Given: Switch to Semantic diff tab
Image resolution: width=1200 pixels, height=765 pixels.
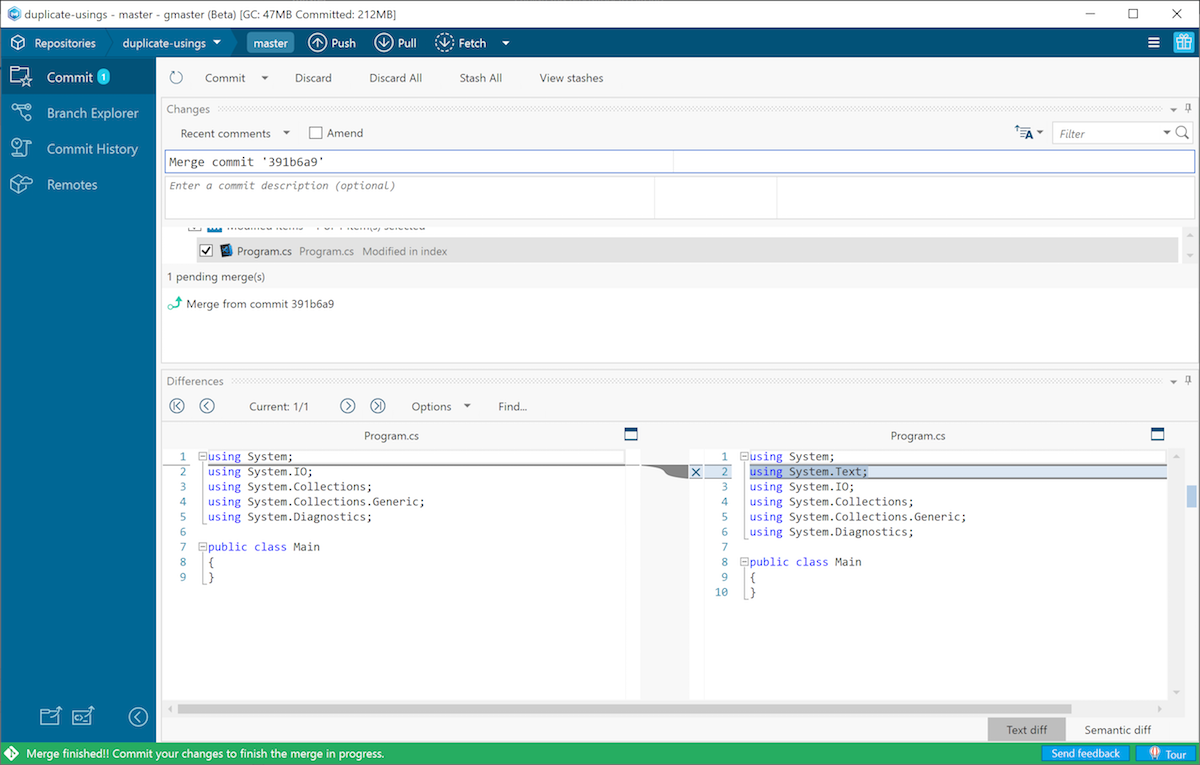Looking at the screenshot, I should click(x=1117, y=730).
